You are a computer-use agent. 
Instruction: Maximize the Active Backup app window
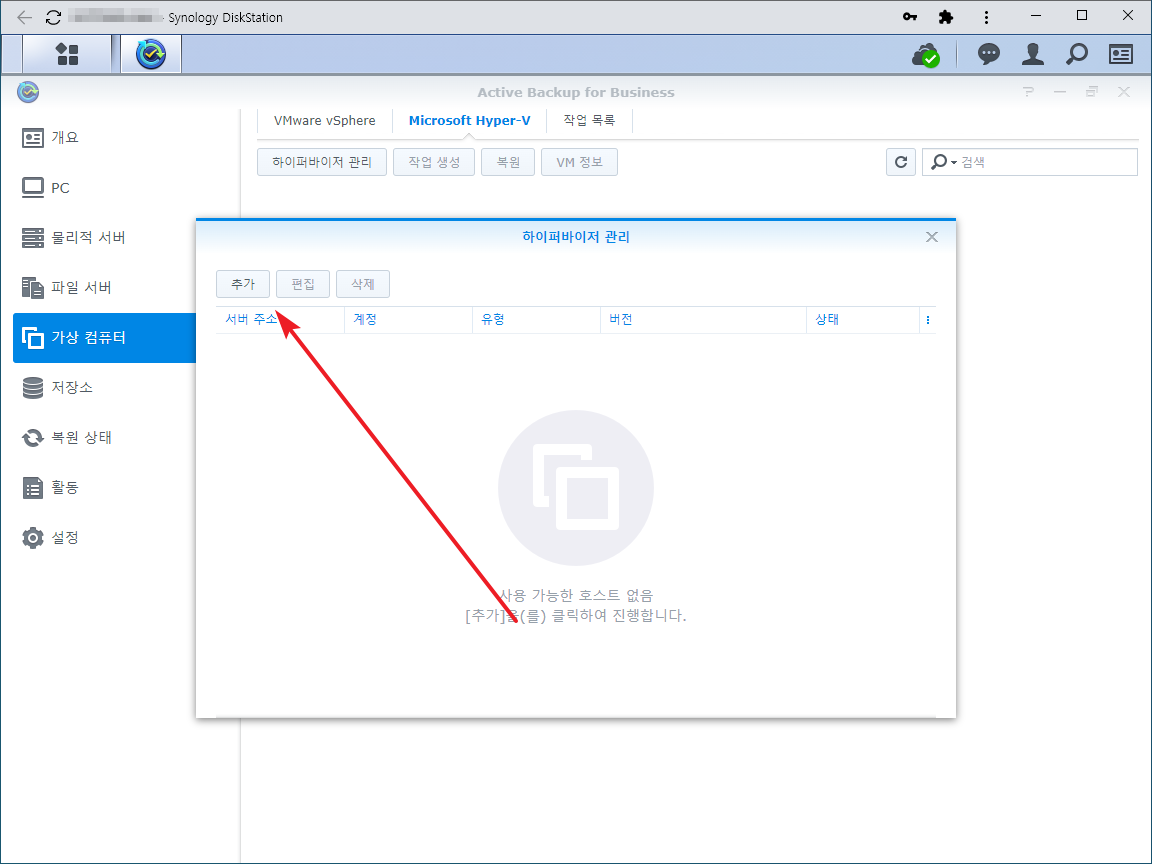[x=1092, y=92]
